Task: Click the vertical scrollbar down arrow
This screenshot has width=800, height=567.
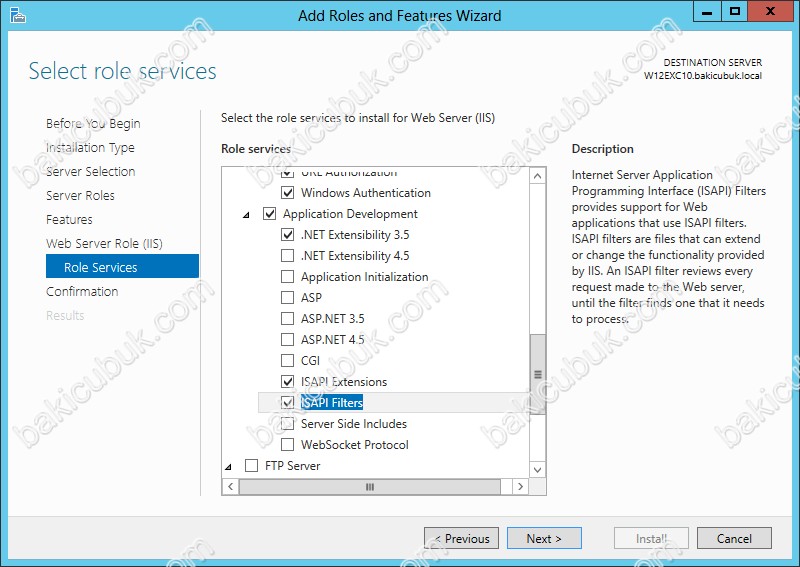Action: [537, 470]
